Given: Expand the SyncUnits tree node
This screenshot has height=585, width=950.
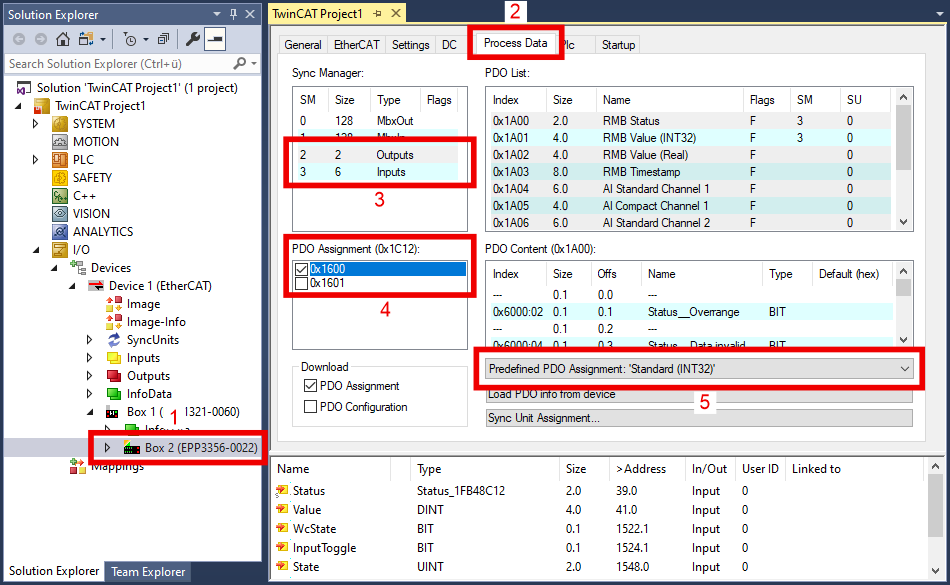Looking at the screenshot, I should (90, 340).
